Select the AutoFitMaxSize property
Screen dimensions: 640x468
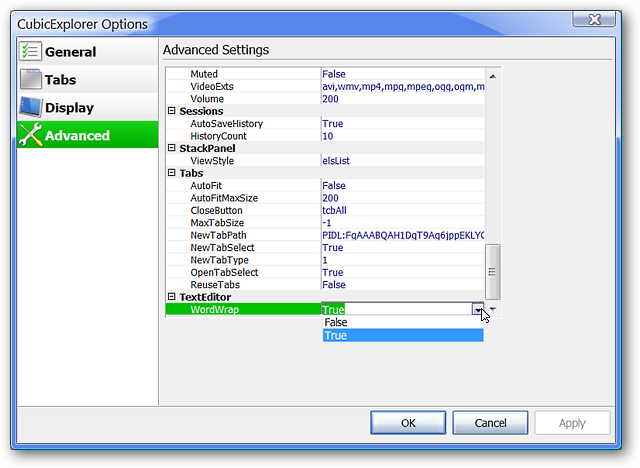click(224, 198)
